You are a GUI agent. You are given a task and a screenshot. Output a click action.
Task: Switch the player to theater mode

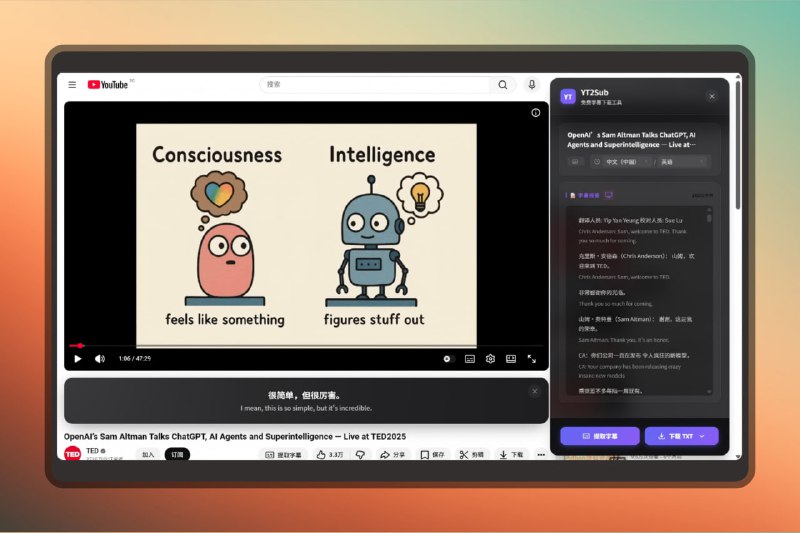(x=511, y=358)
